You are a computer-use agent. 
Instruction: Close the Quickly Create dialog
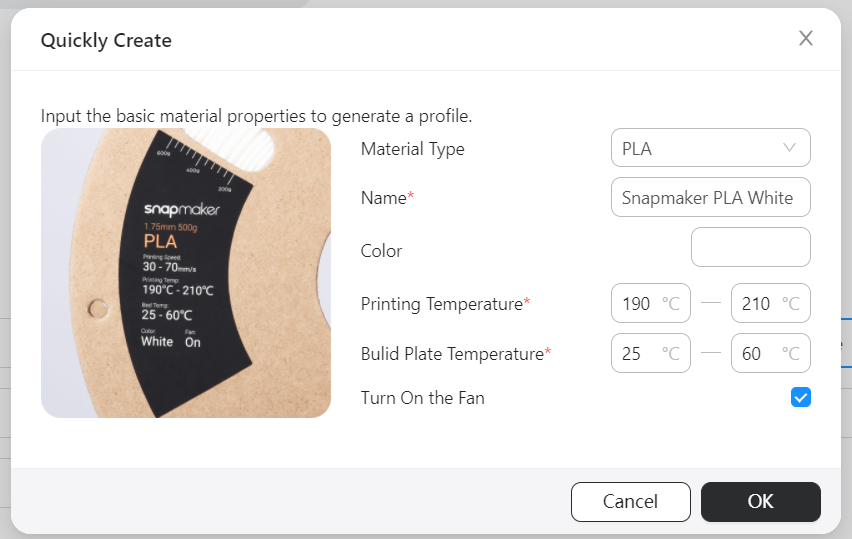click(806, 39)
